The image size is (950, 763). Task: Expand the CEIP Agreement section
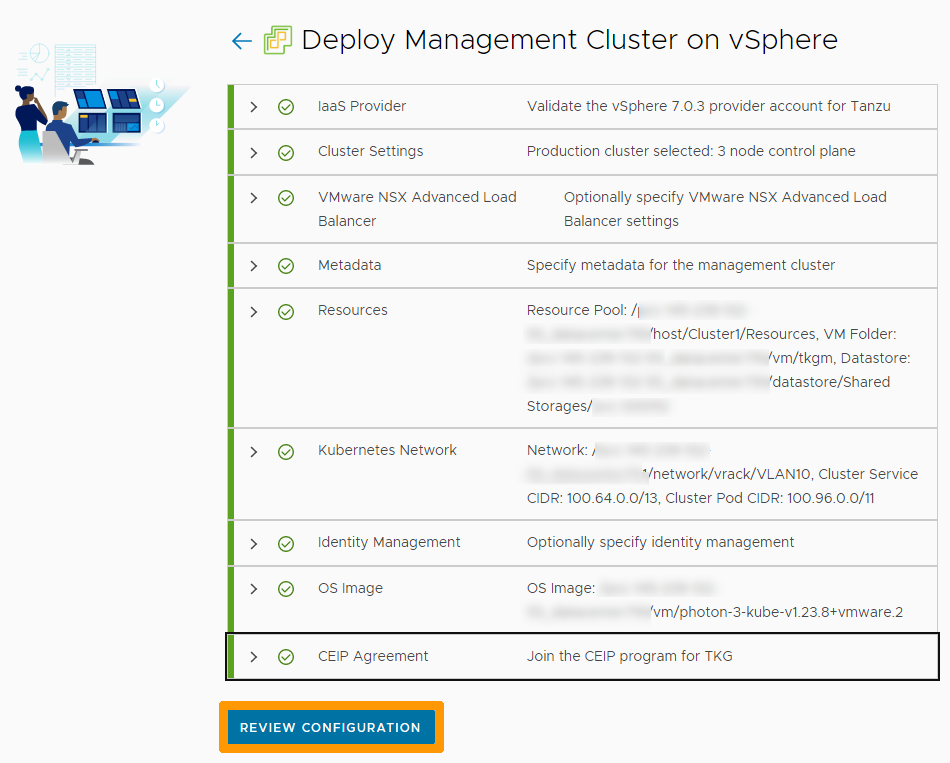click(254, 657)
